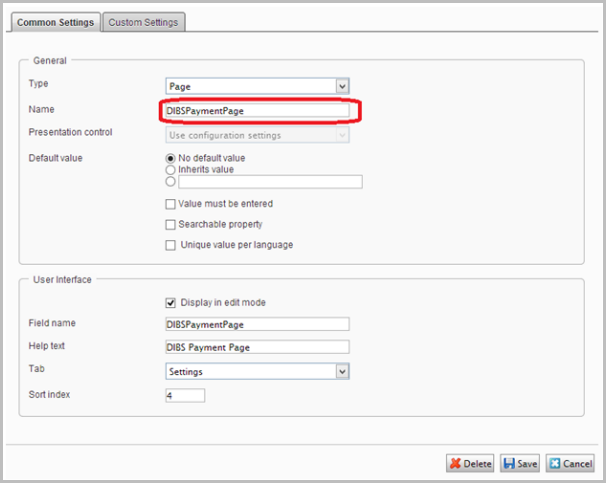Click the Sort index field
Screen dimensions: 606x483
pyautogui.click(x=185, y=395)
